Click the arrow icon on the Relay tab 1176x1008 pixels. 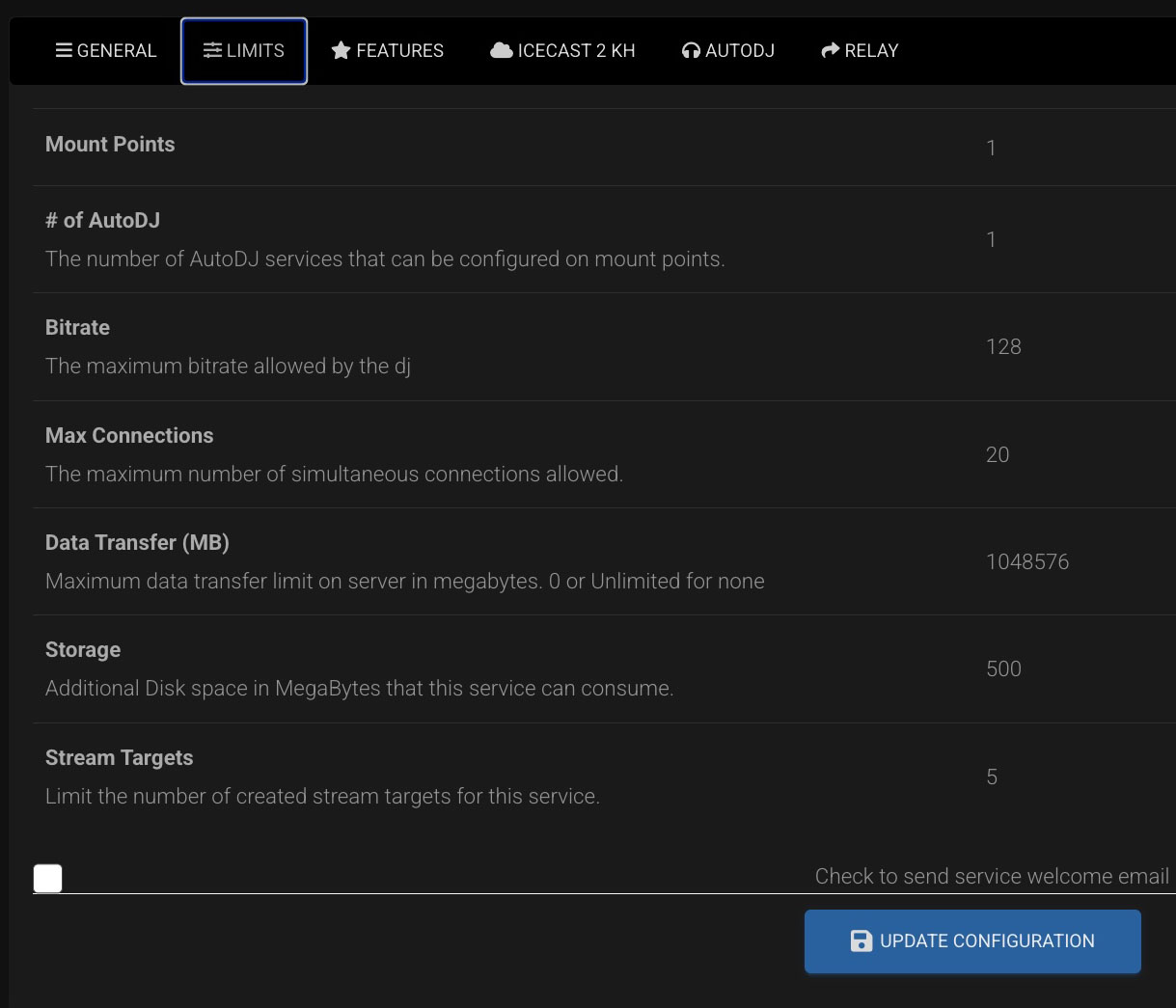pyautogui.click(x=831, y=50)
